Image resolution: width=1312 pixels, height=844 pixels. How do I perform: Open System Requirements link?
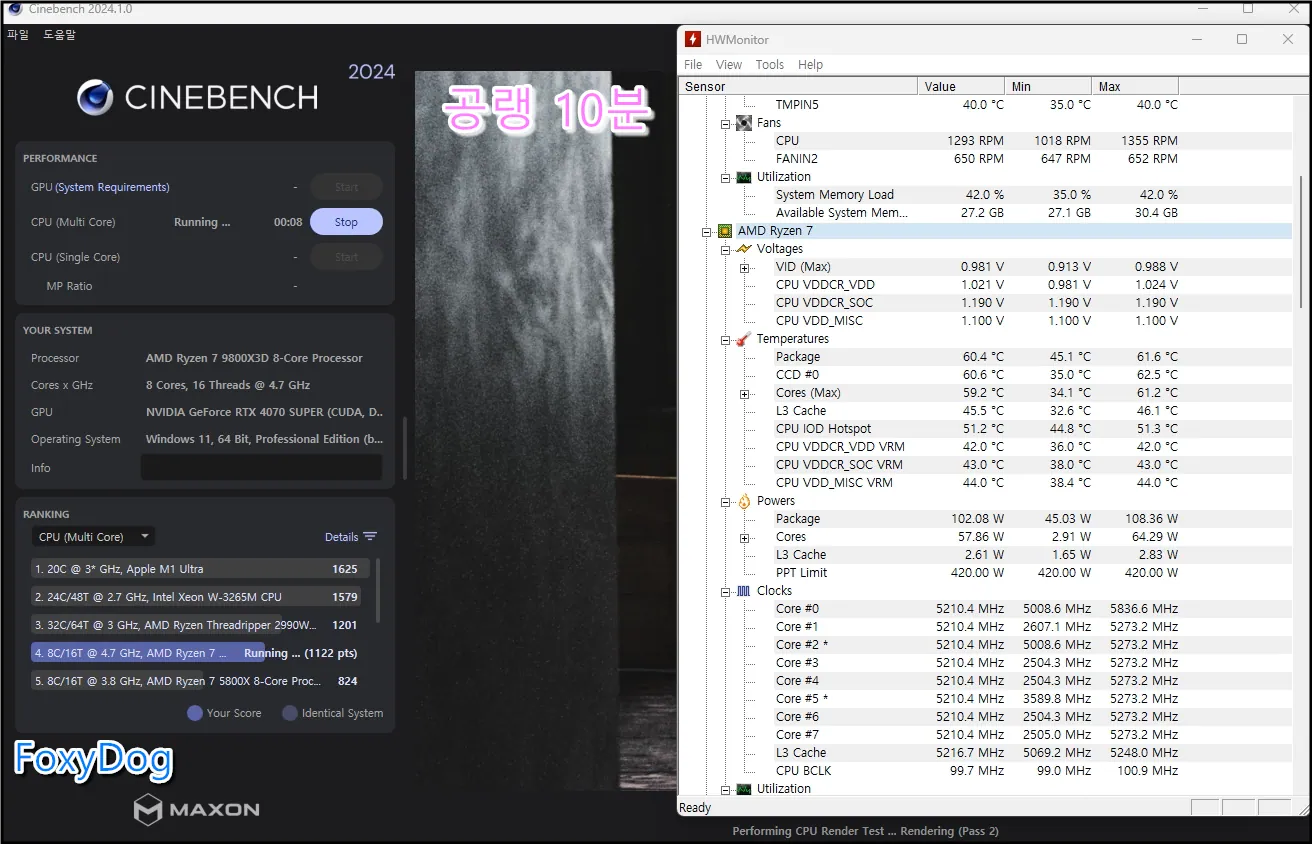click(x=112, y=187)
